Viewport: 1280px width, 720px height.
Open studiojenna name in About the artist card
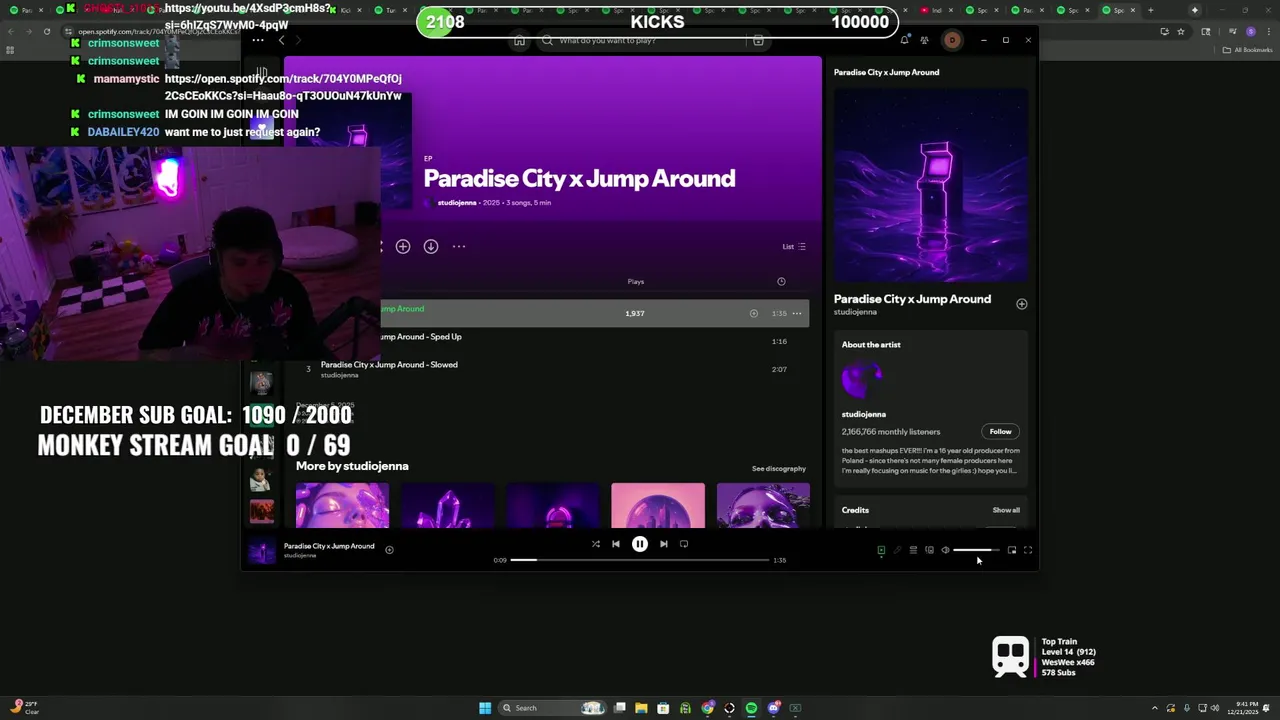tap(864, 414)
